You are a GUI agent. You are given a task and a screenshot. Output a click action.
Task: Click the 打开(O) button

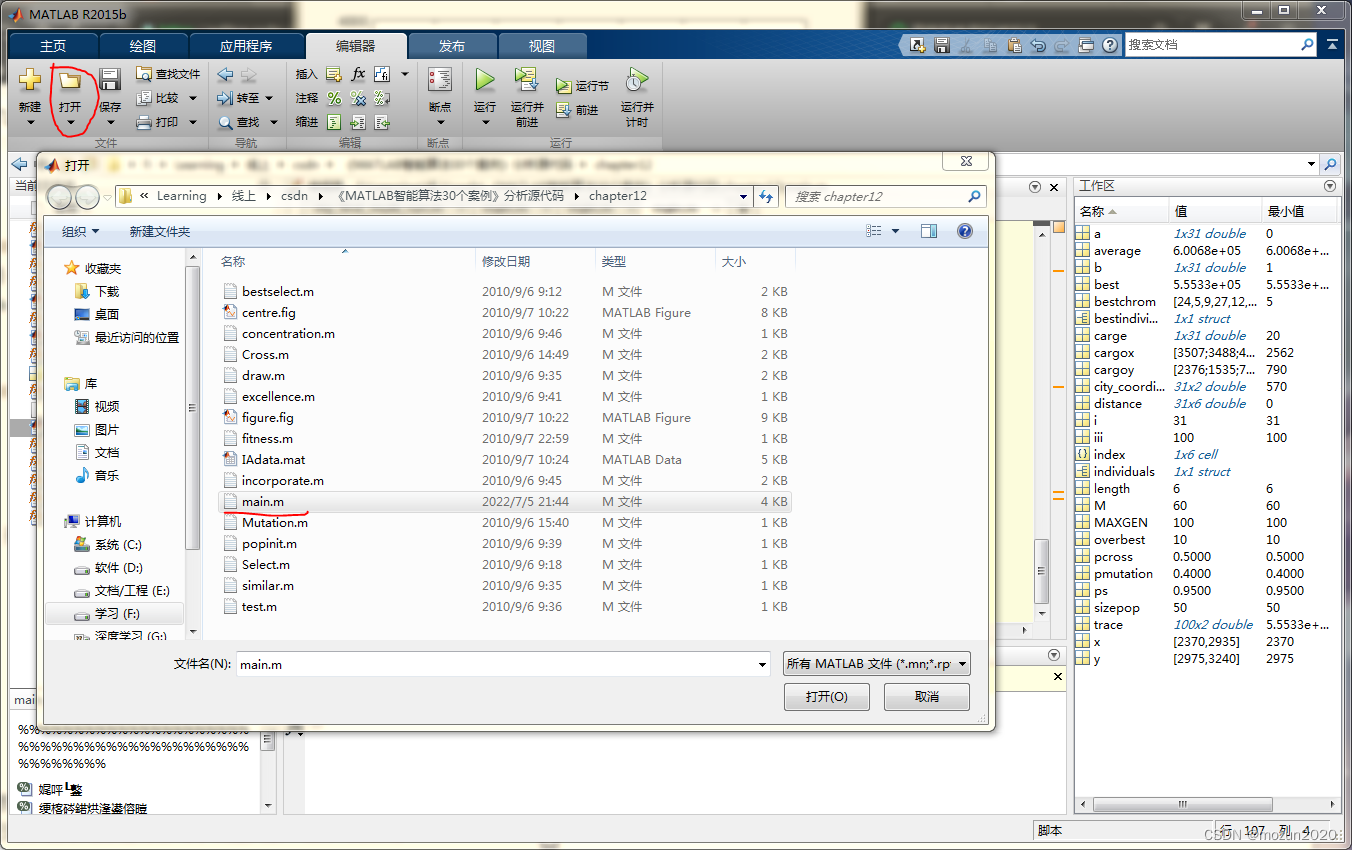pos(827,697)
